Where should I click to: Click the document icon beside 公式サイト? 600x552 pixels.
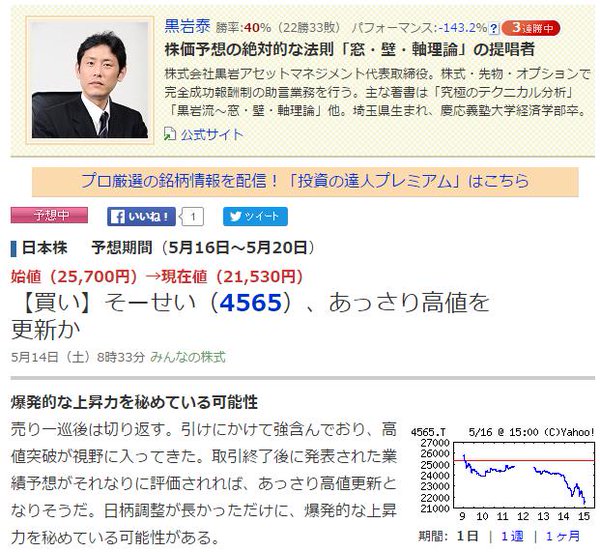coord(170,134)
